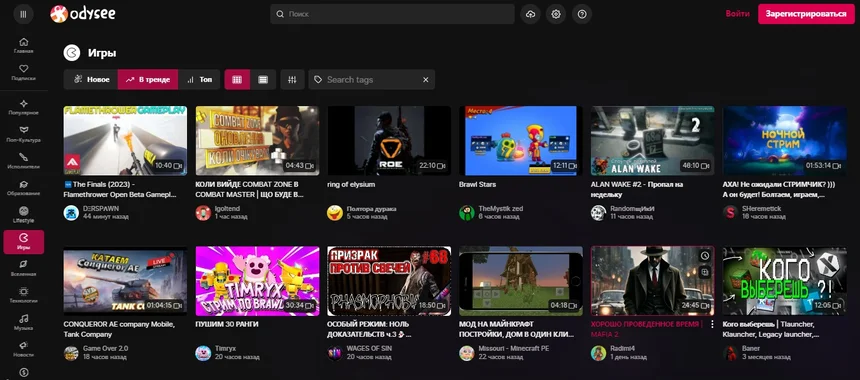The width and height of the screenshot is (860, 380).
Task: Open the Odysee home logo
Action: [83, 14]
